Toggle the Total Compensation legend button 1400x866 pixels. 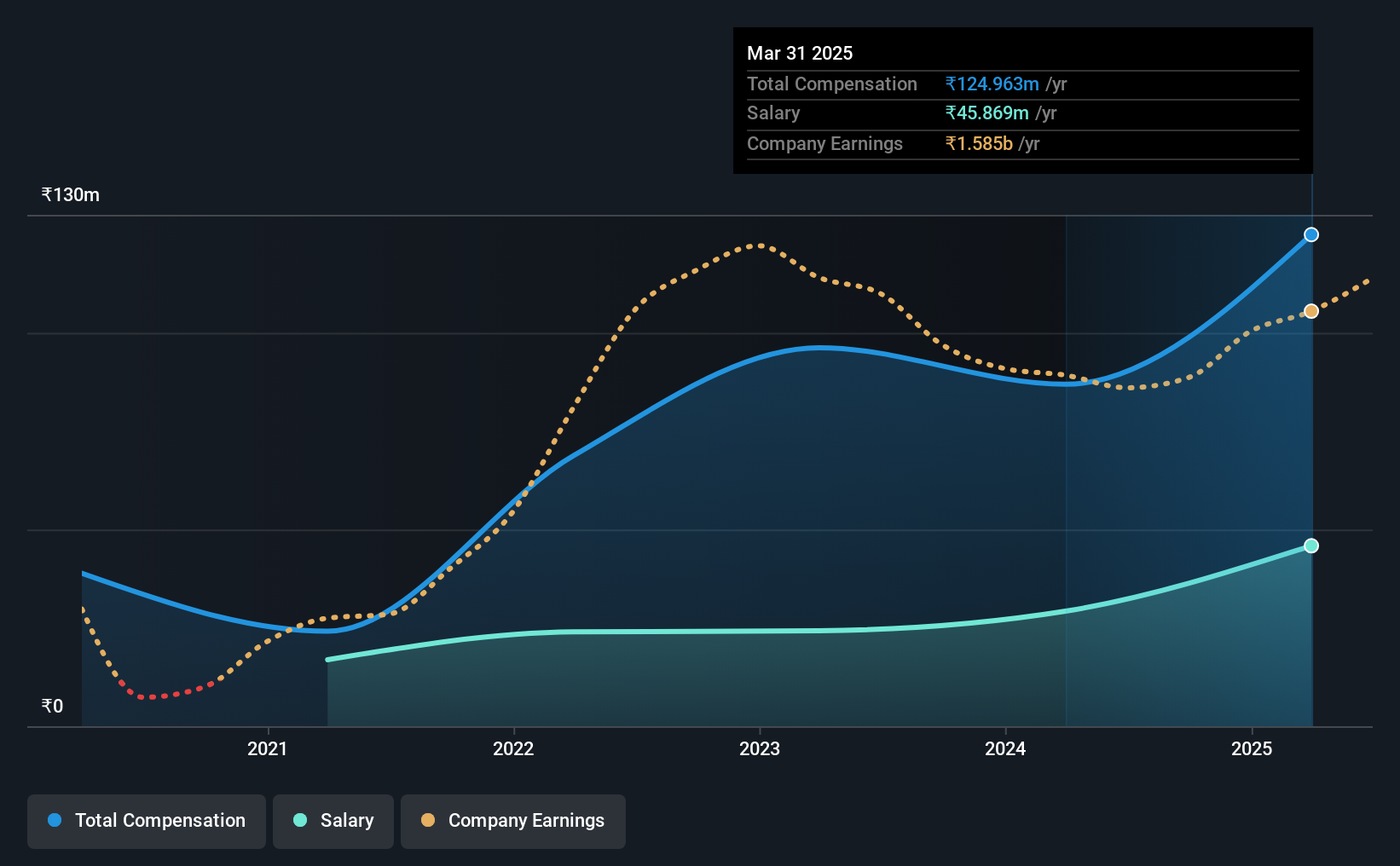coord(147,821)
